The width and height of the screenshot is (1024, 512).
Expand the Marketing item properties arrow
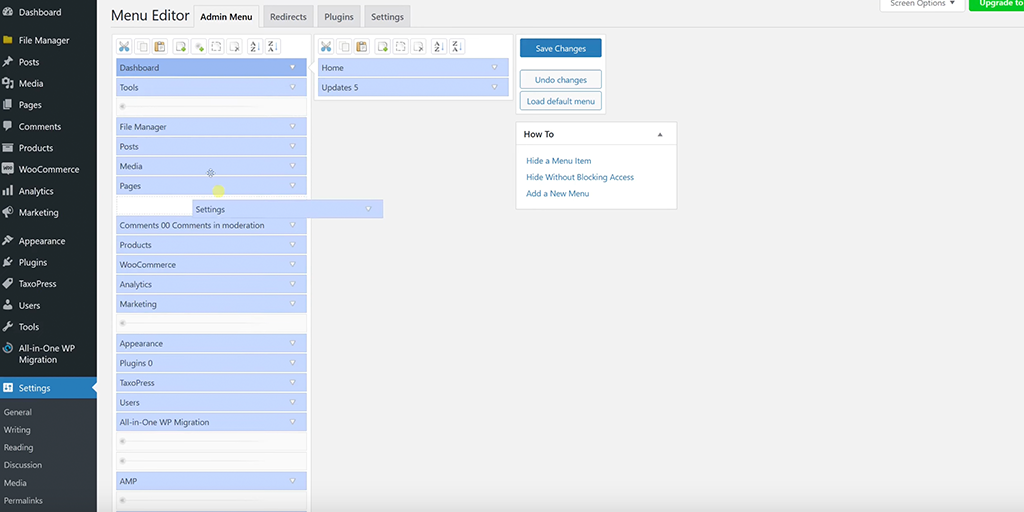coord(293,304)
